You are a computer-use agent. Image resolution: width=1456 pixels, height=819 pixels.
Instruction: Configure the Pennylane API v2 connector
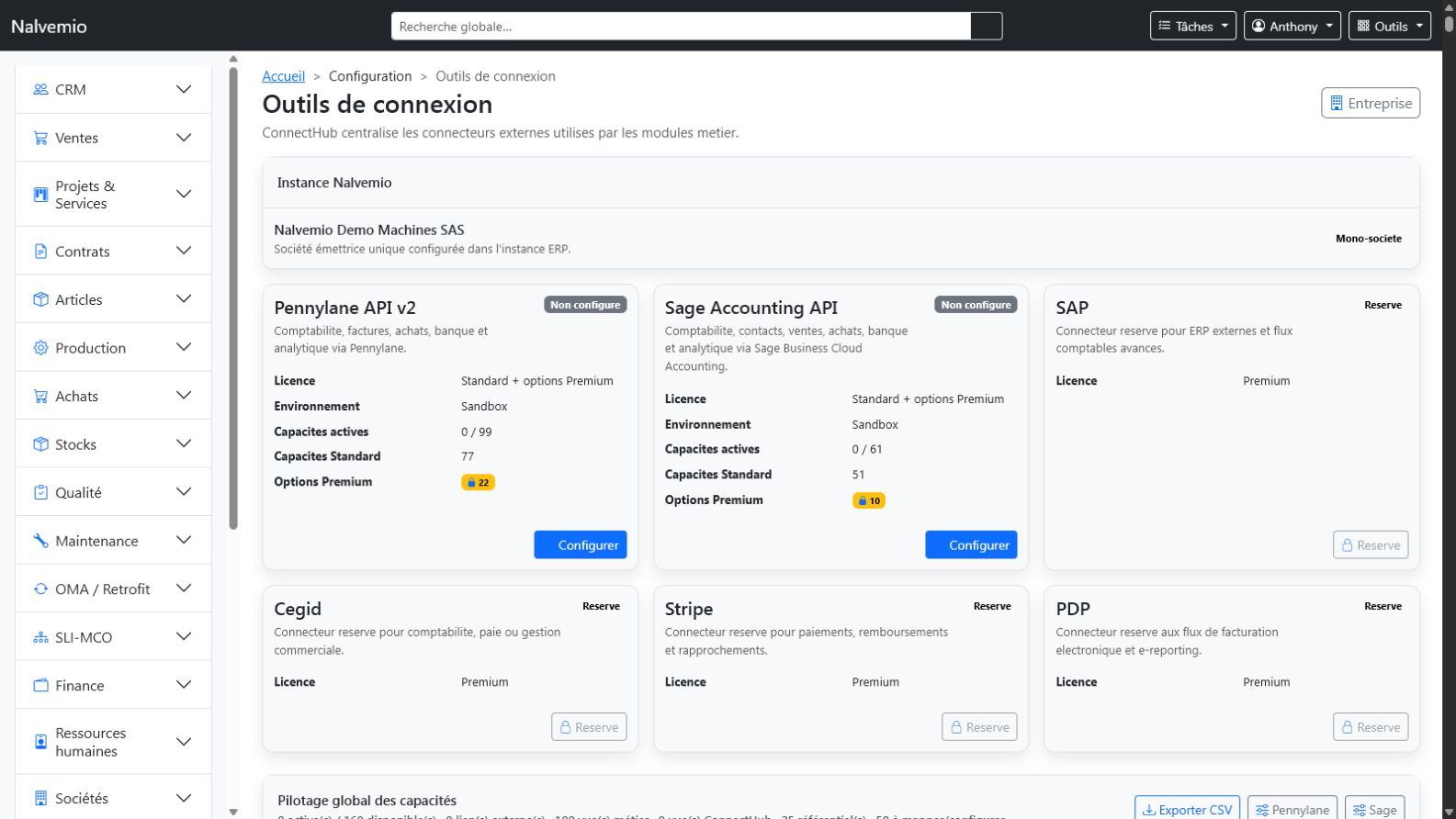[581, 544]
